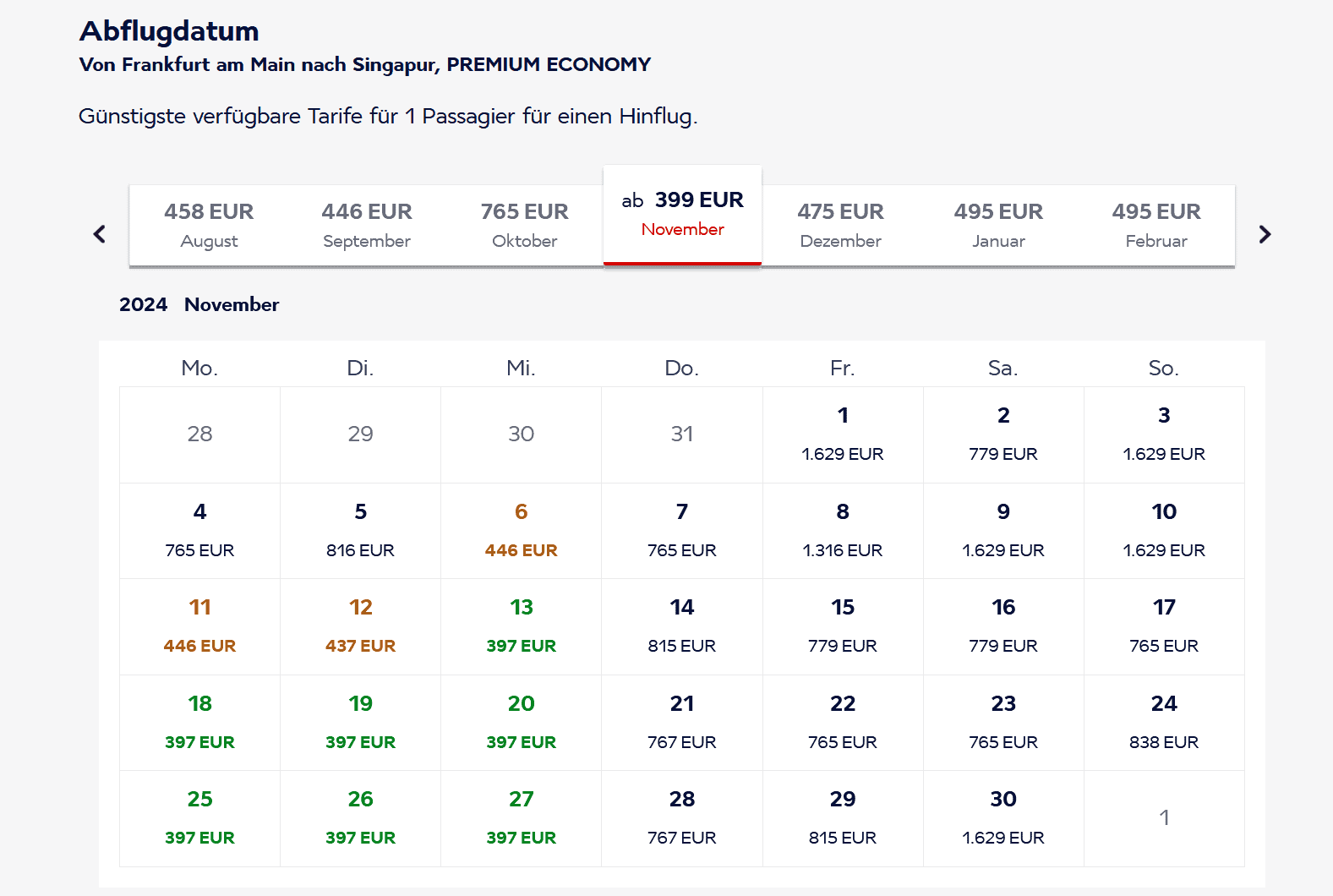
Task: Choose the Februar 495 EUR tab
Action: click(1155, 226)
